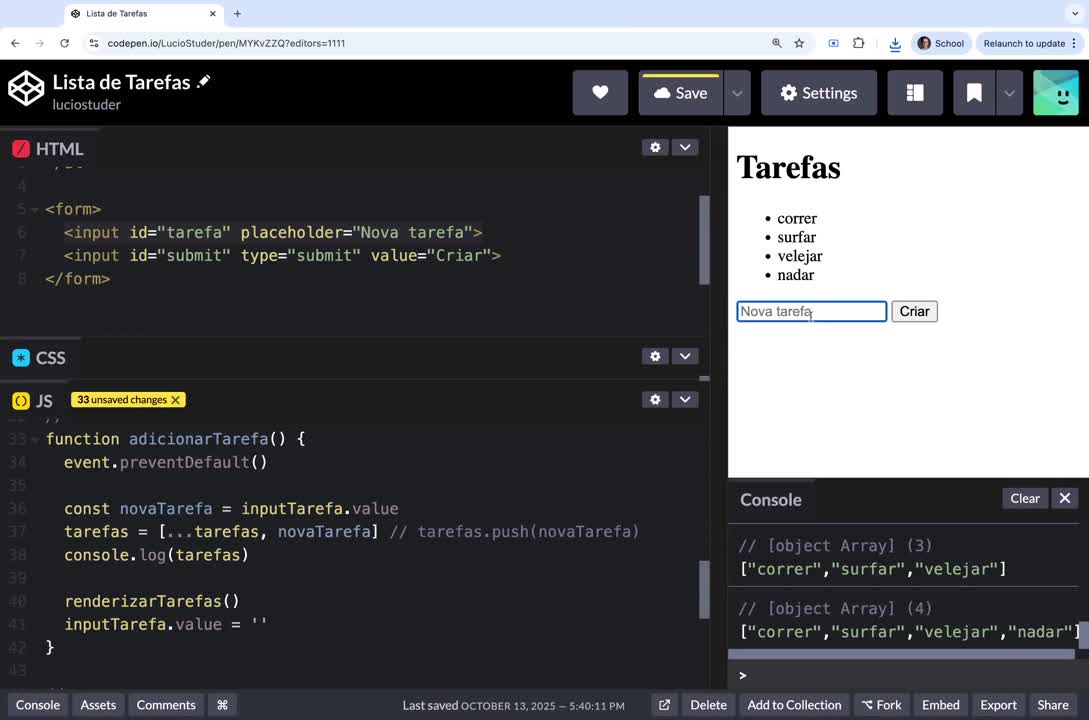Click the heart icon to love pen
This screenshot has height=720, width=1089.
click(600, 93)
